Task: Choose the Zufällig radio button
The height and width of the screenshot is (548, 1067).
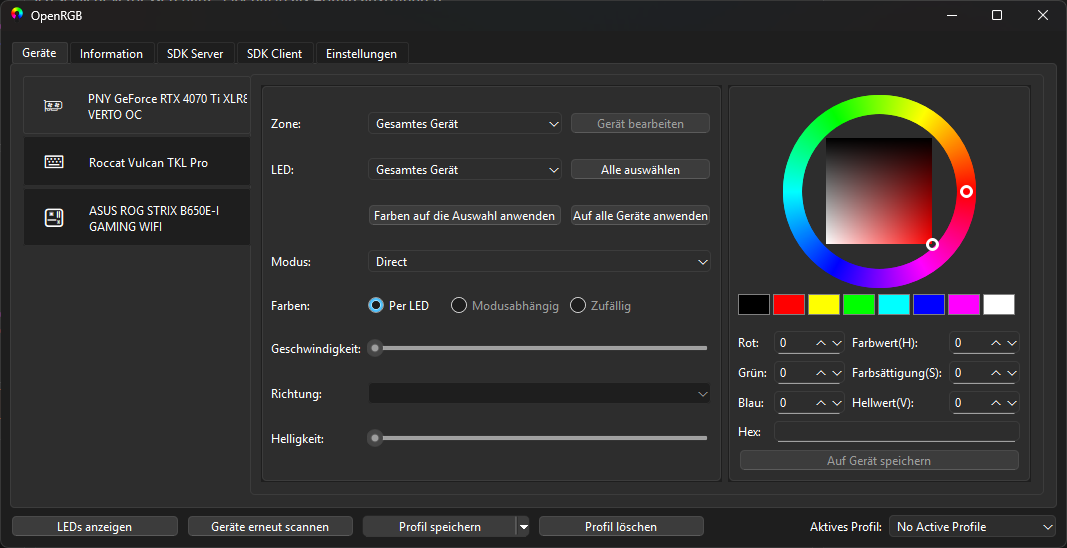Action: [x=600, y=306]
